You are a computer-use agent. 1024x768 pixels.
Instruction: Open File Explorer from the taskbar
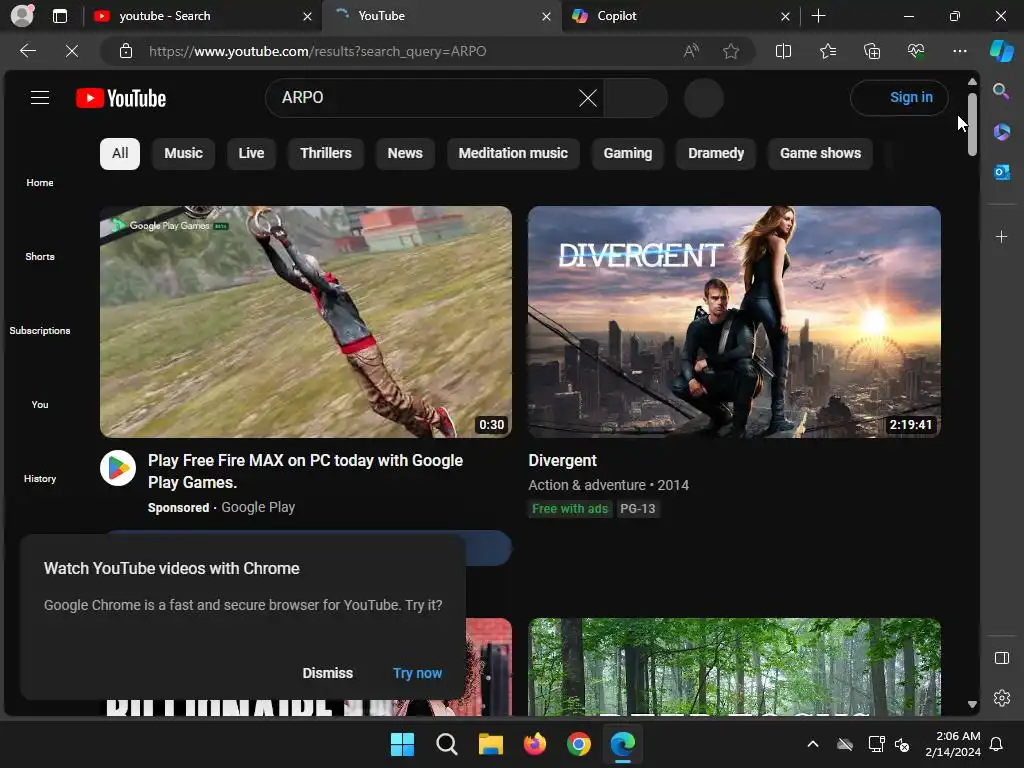(490, 744)
